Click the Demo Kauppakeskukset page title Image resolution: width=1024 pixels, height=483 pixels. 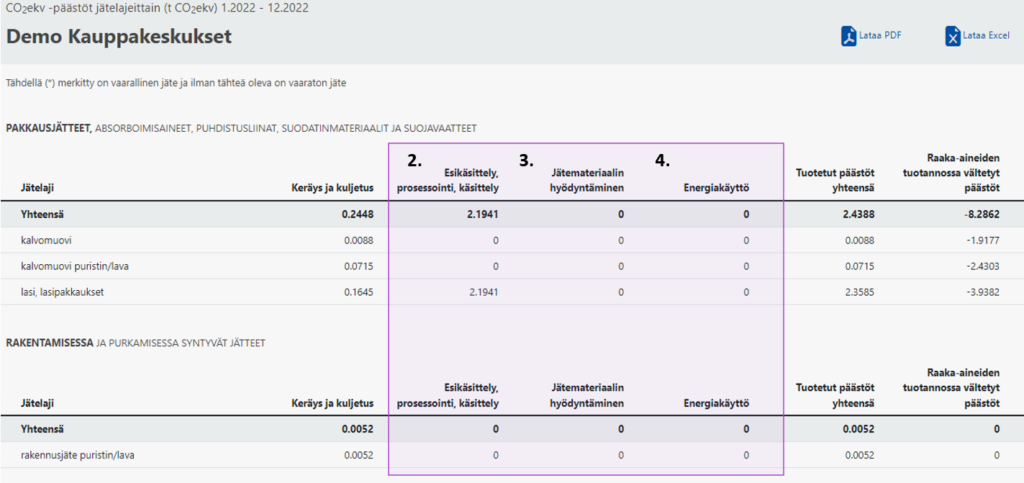pos(118,38)
